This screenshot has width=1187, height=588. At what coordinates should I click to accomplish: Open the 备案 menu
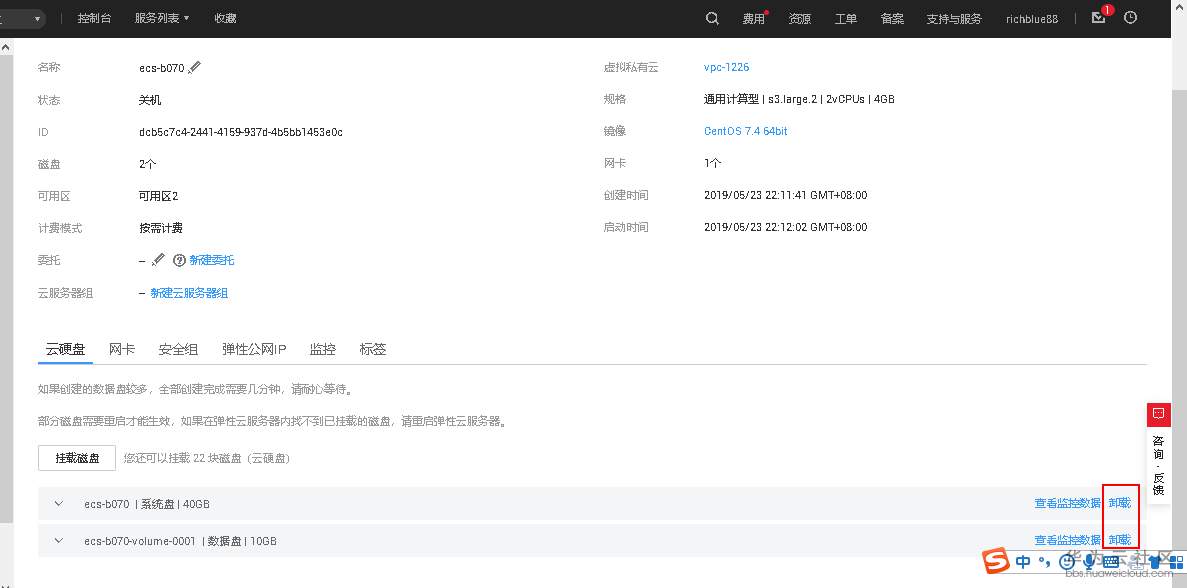[893, 19]
